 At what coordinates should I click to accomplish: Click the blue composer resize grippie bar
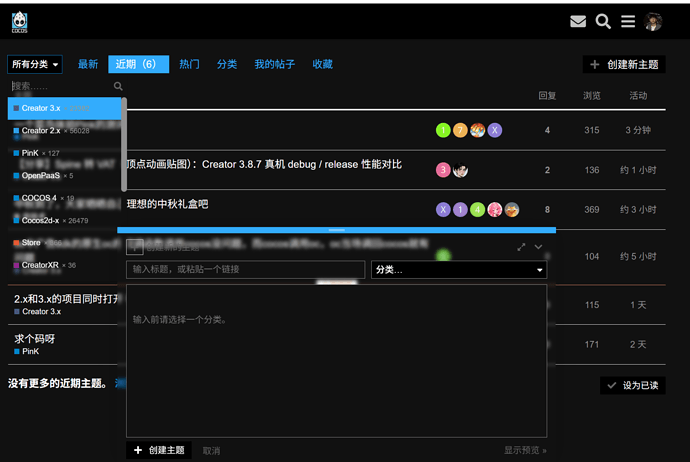coord(337,230)
